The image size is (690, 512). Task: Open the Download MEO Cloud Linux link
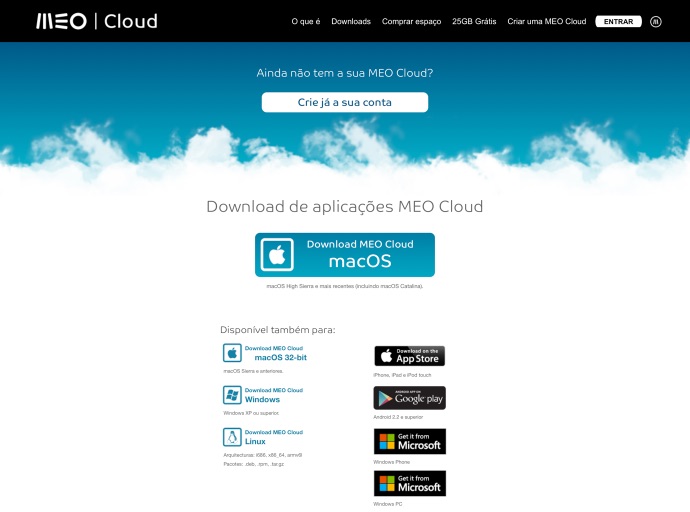274,437
